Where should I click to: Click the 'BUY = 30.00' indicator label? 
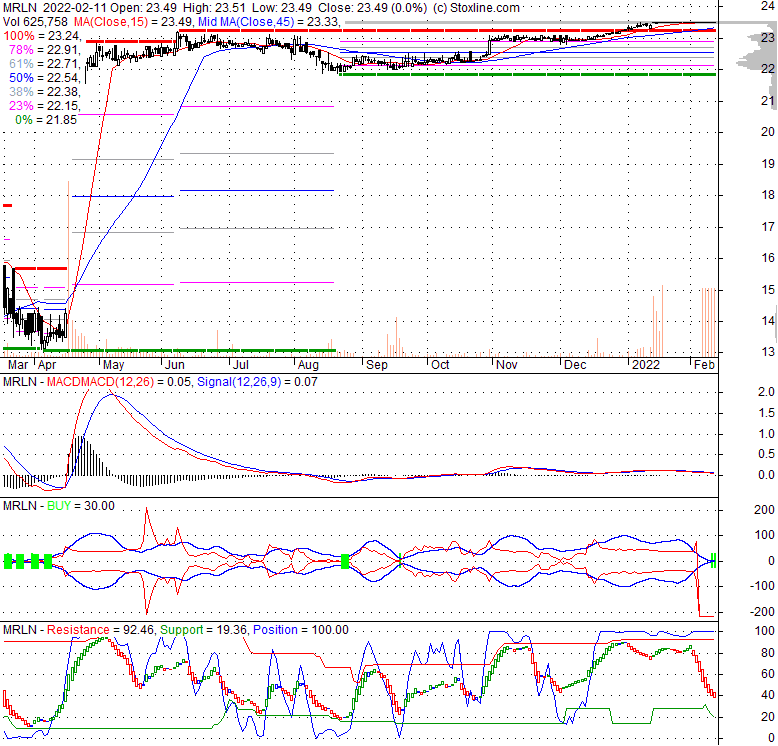point(80,505)
